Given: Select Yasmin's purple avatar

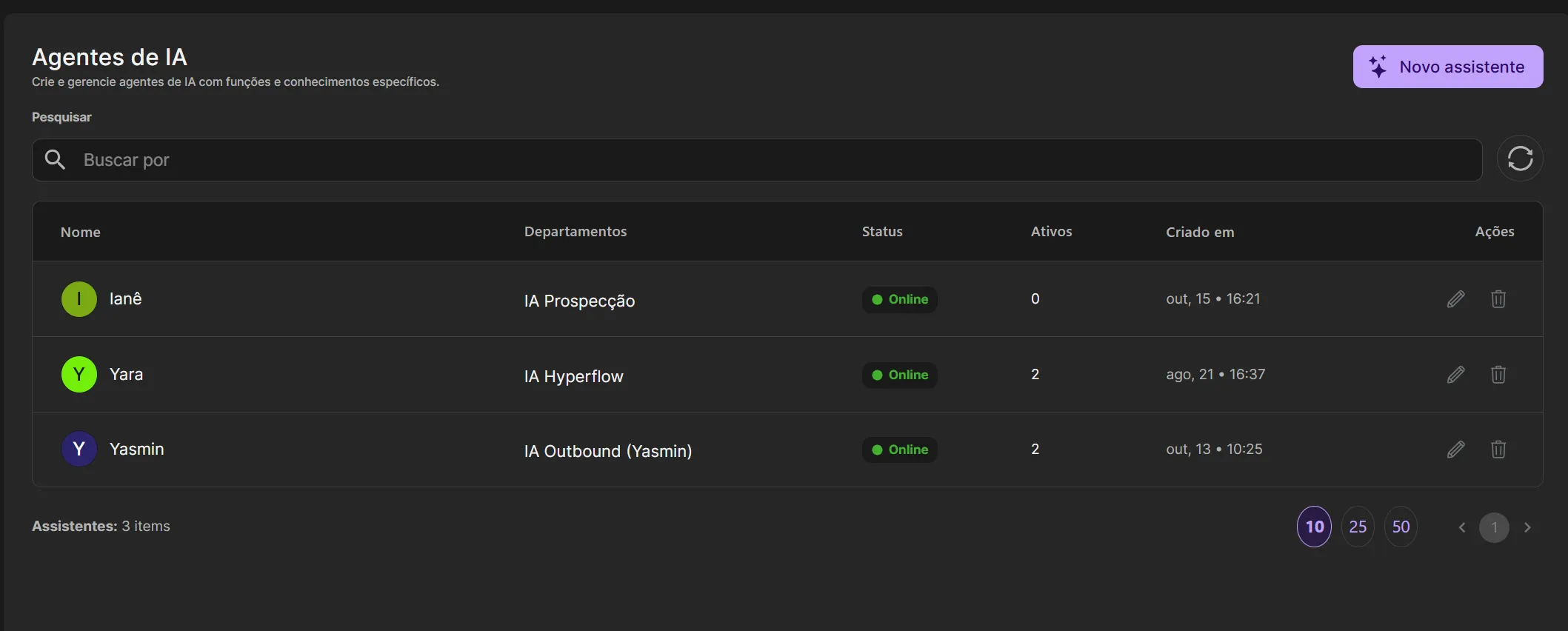Looking at the screenshot, I should point(79,450).
